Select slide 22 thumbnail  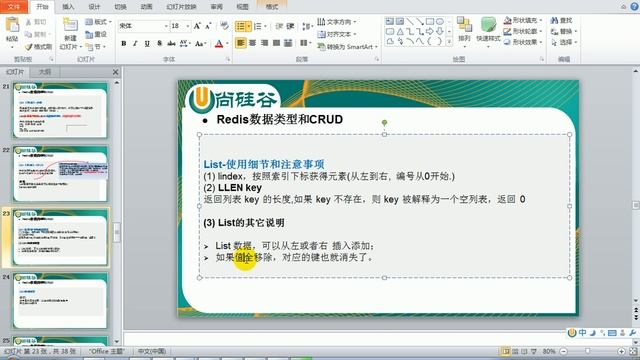click(60, 174)
